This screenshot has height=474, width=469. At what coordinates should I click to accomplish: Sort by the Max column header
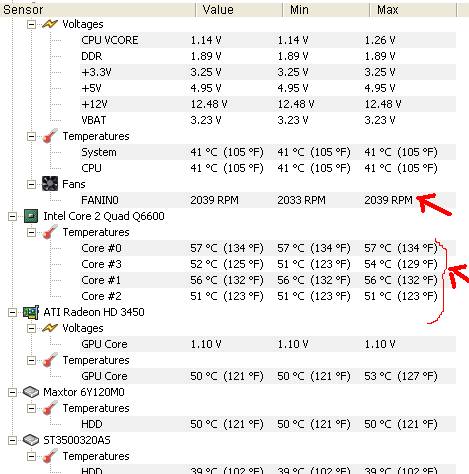[x=413, y=10]
